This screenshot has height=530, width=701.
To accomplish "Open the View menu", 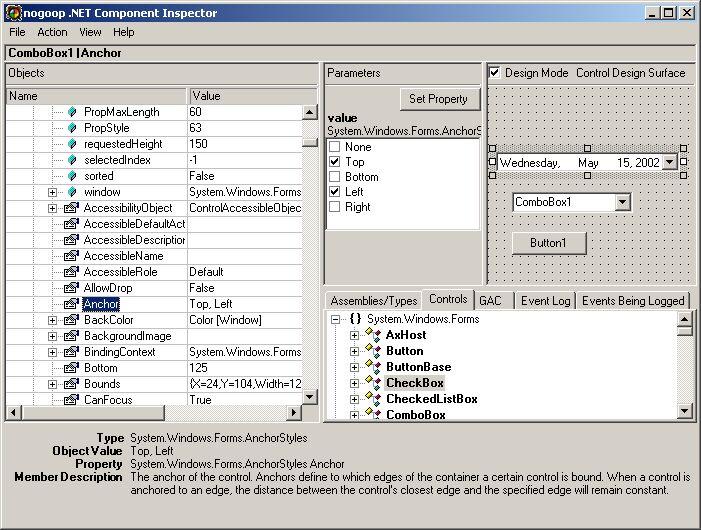I will 90,32.
